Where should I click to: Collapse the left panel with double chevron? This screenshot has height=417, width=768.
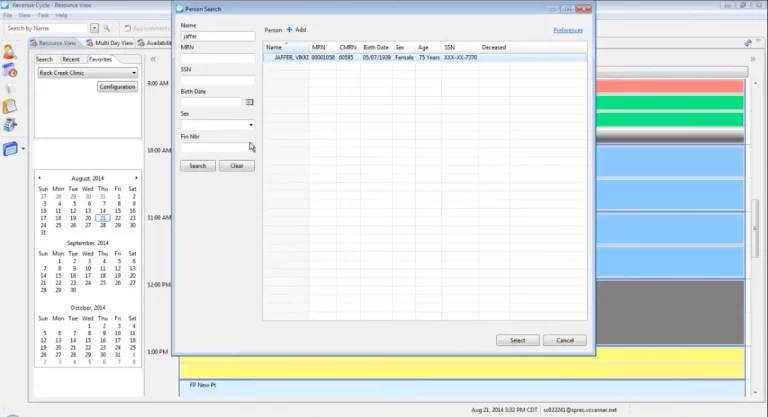(x=153, y=59)
